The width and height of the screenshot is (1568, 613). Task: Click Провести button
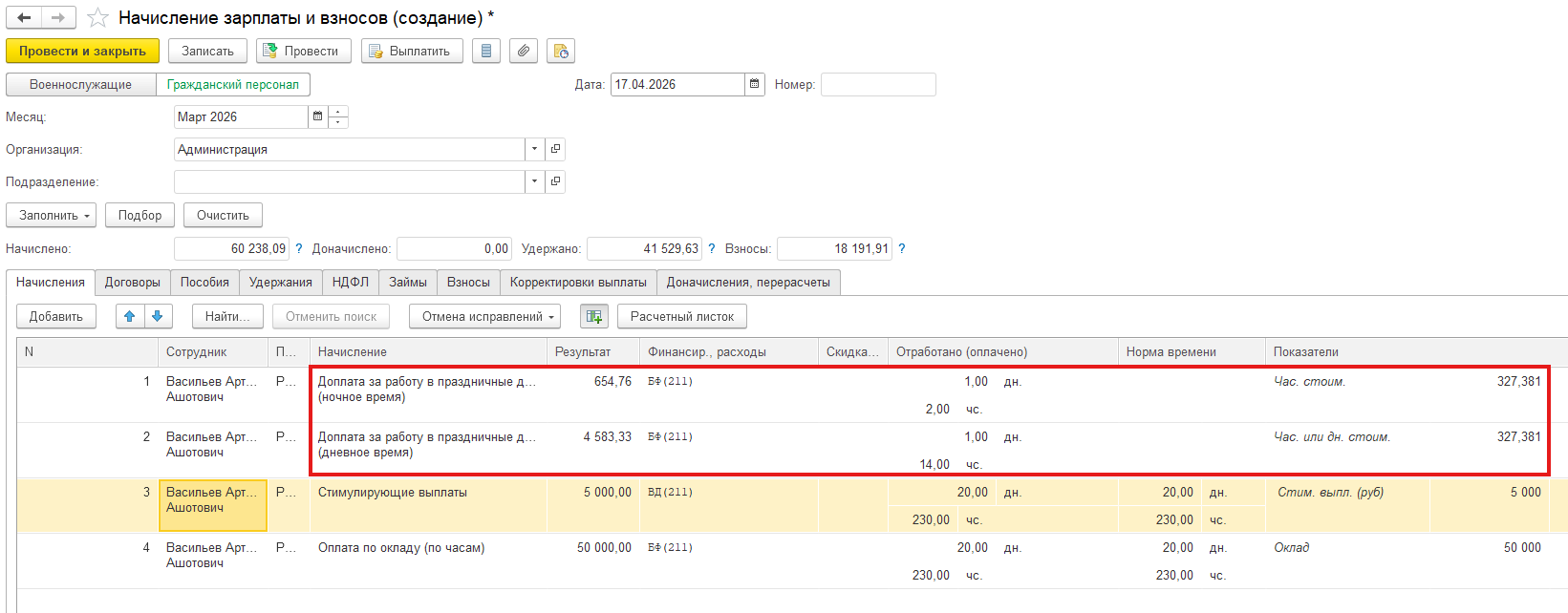pyautogui.click(x=304, y=51)
